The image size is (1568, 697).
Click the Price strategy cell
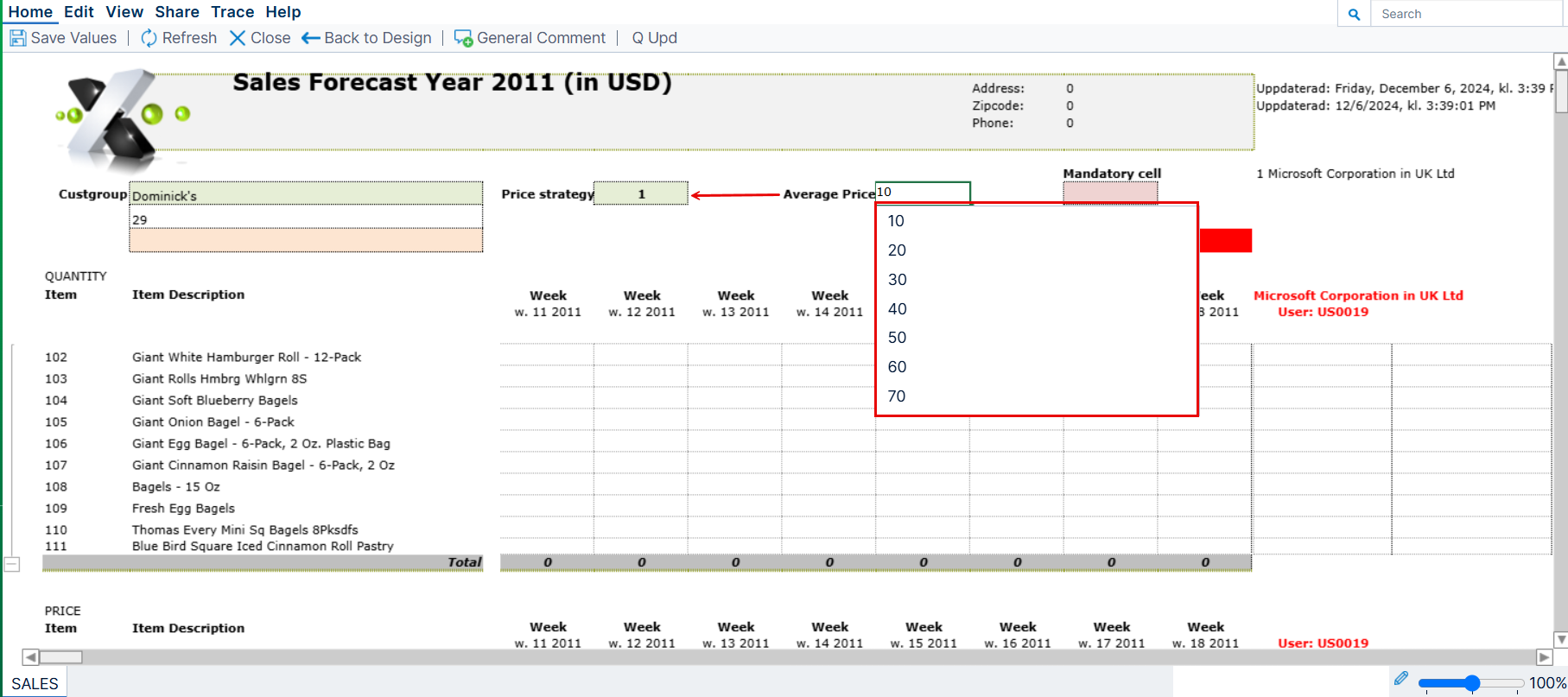641,193
